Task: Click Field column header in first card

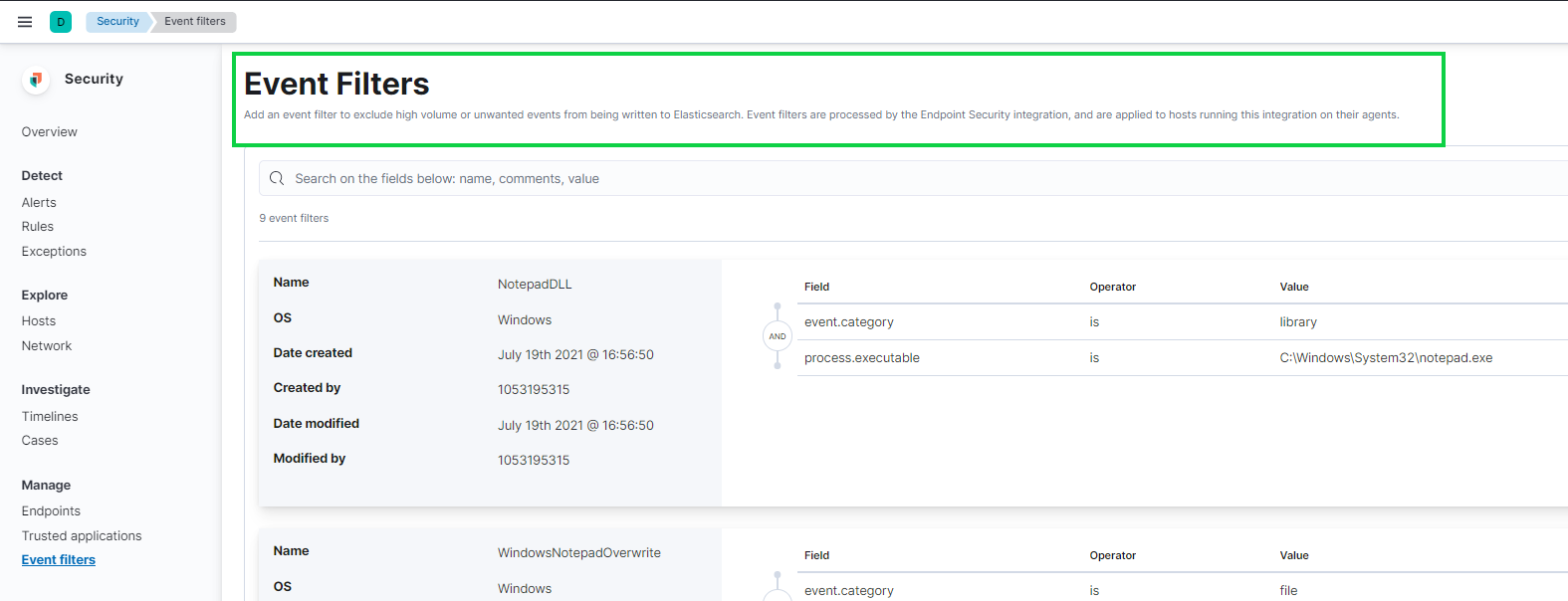Action: (x=816, y=287)
